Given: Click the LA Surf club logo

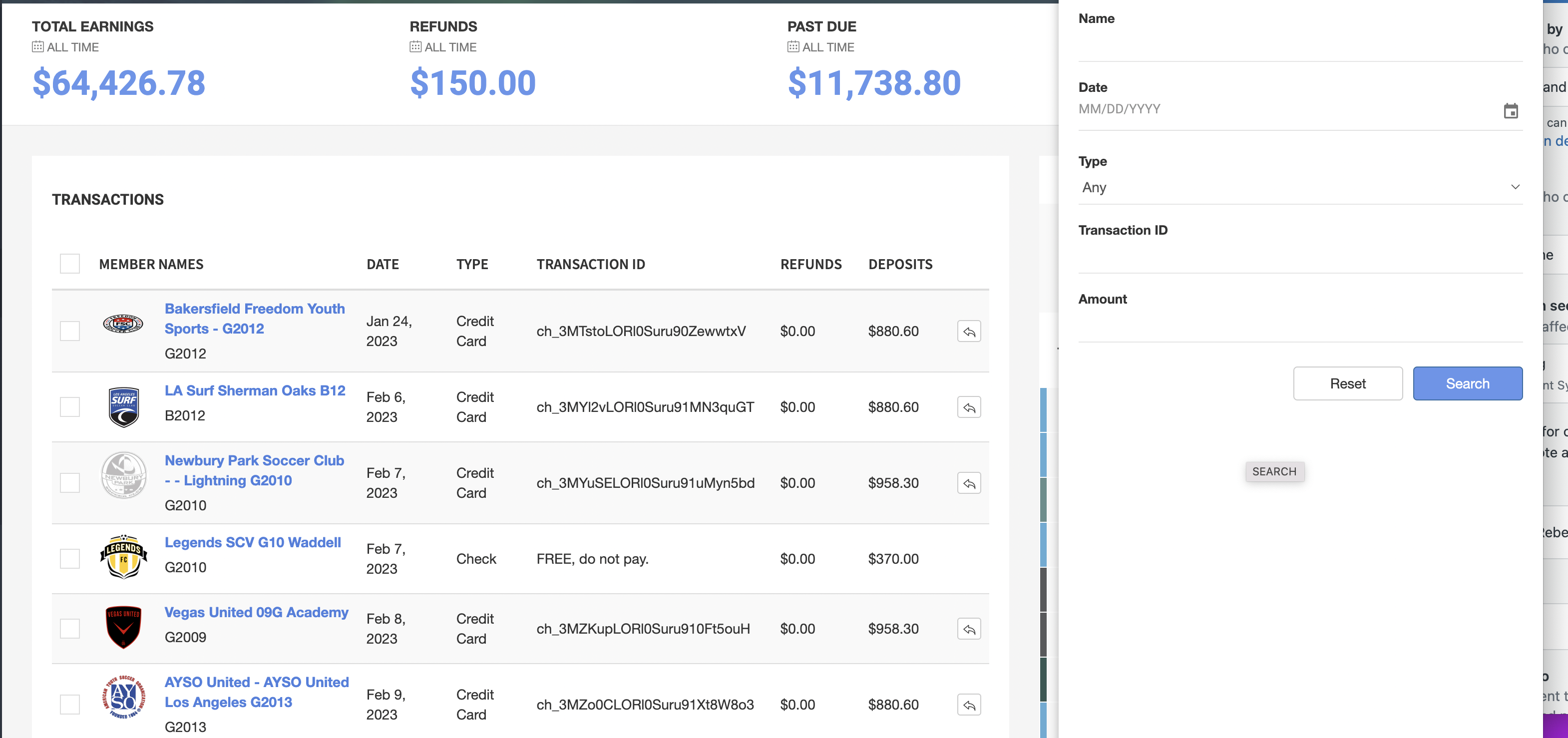Looking at the screenshot, I should [x=124, y=406].
